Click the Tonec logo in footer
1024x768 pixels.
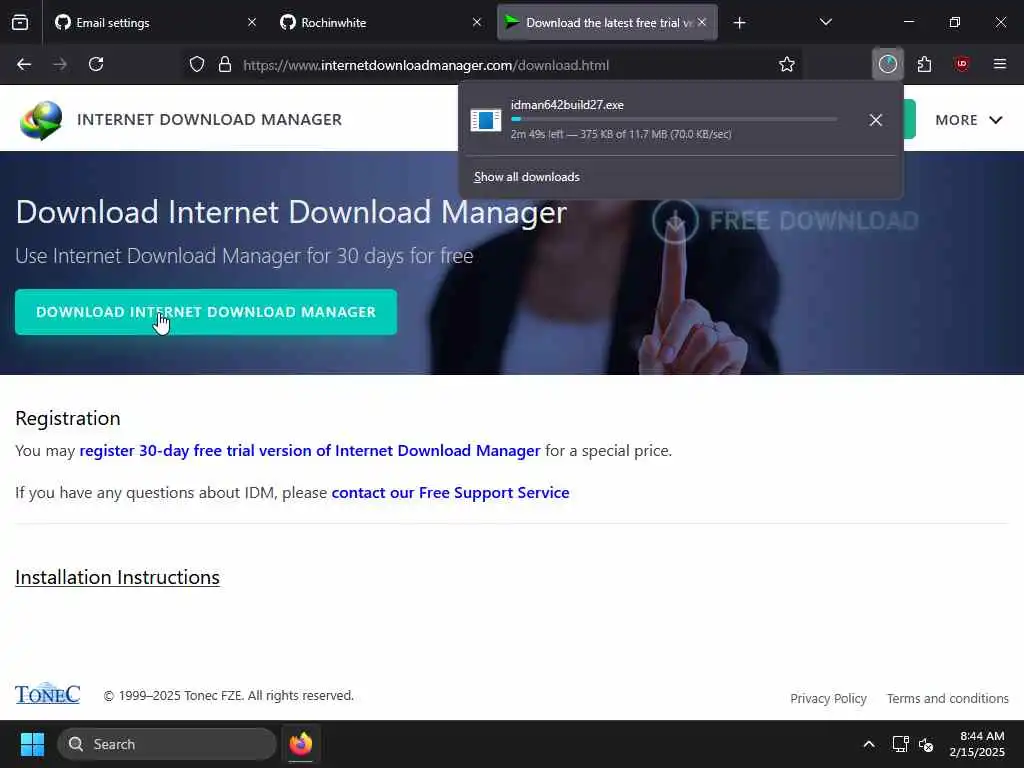[x=48, y=694]
